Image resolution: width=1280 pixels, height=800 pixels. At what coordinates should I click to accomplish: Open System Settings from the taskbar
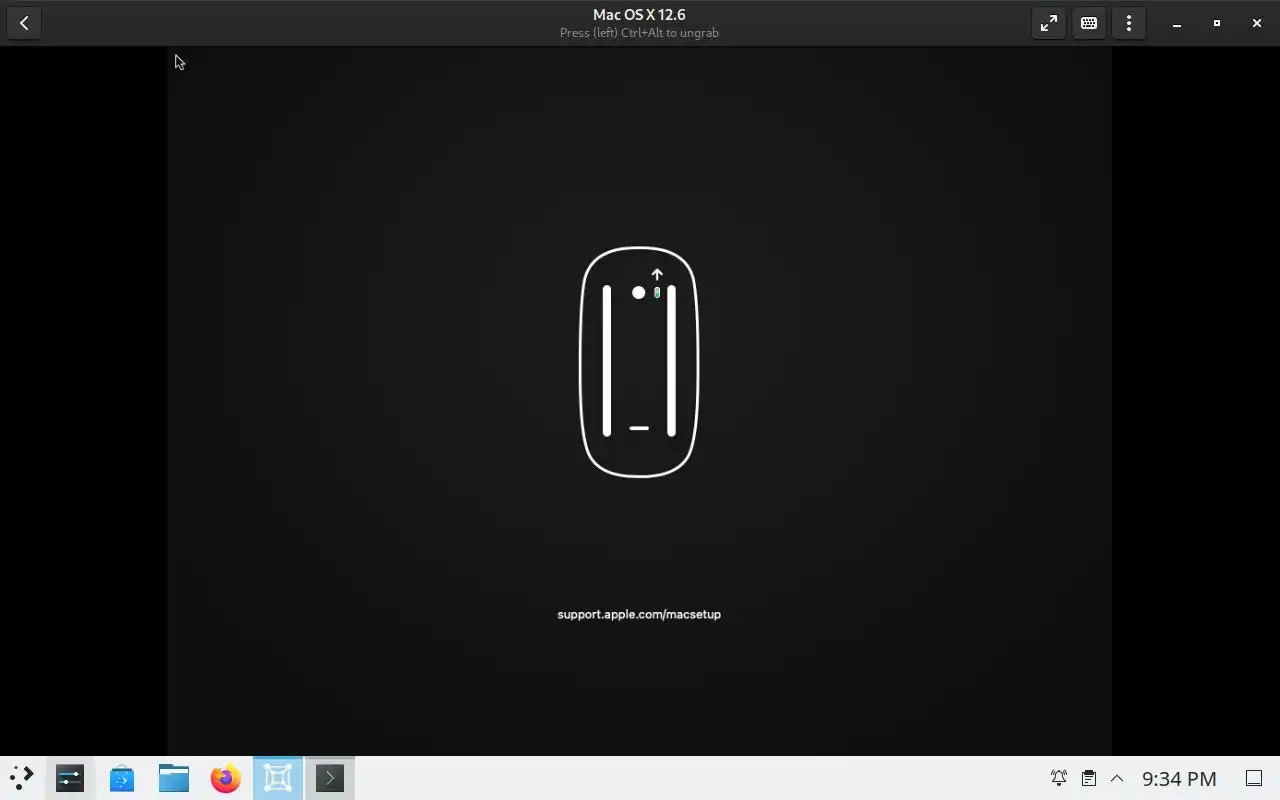70,778
